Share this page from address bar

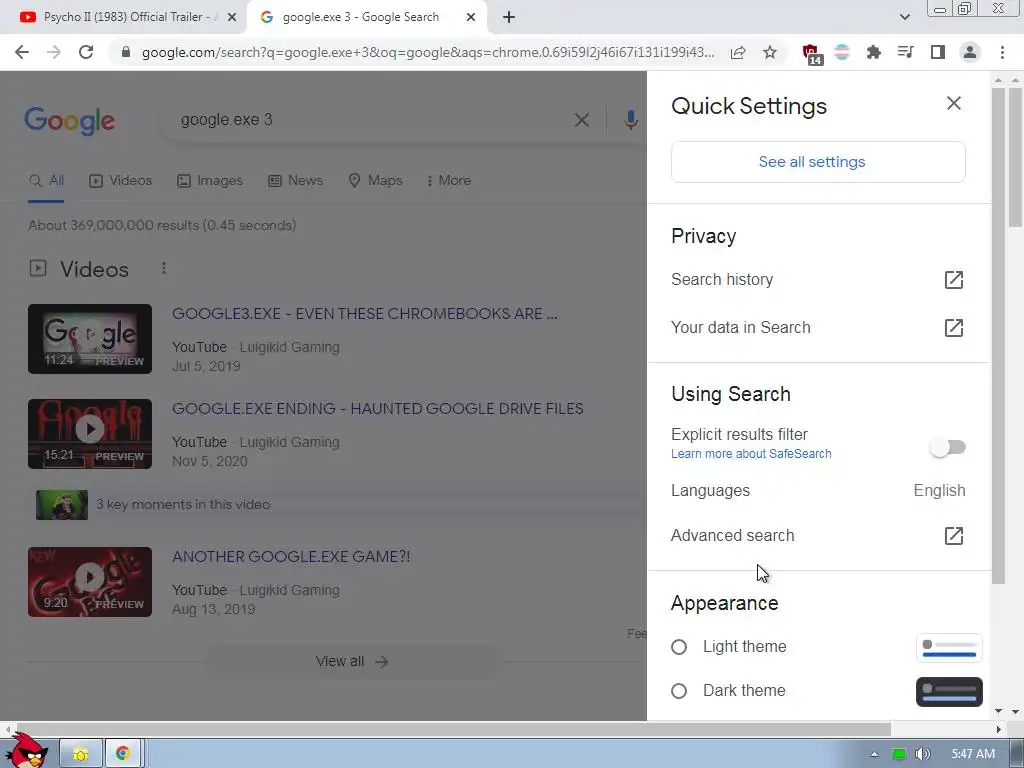738,52
